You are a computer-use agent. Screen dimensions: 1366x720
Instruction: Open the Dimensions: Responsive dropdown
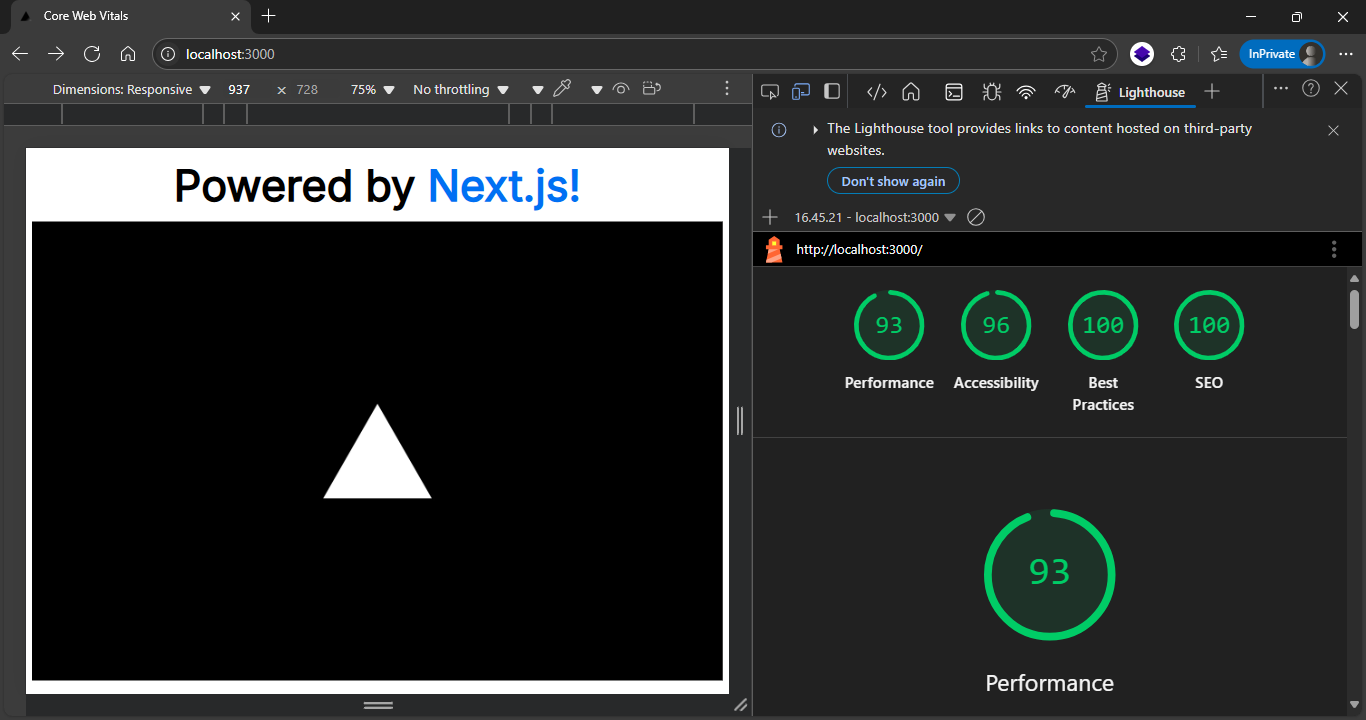coord(131,89)
